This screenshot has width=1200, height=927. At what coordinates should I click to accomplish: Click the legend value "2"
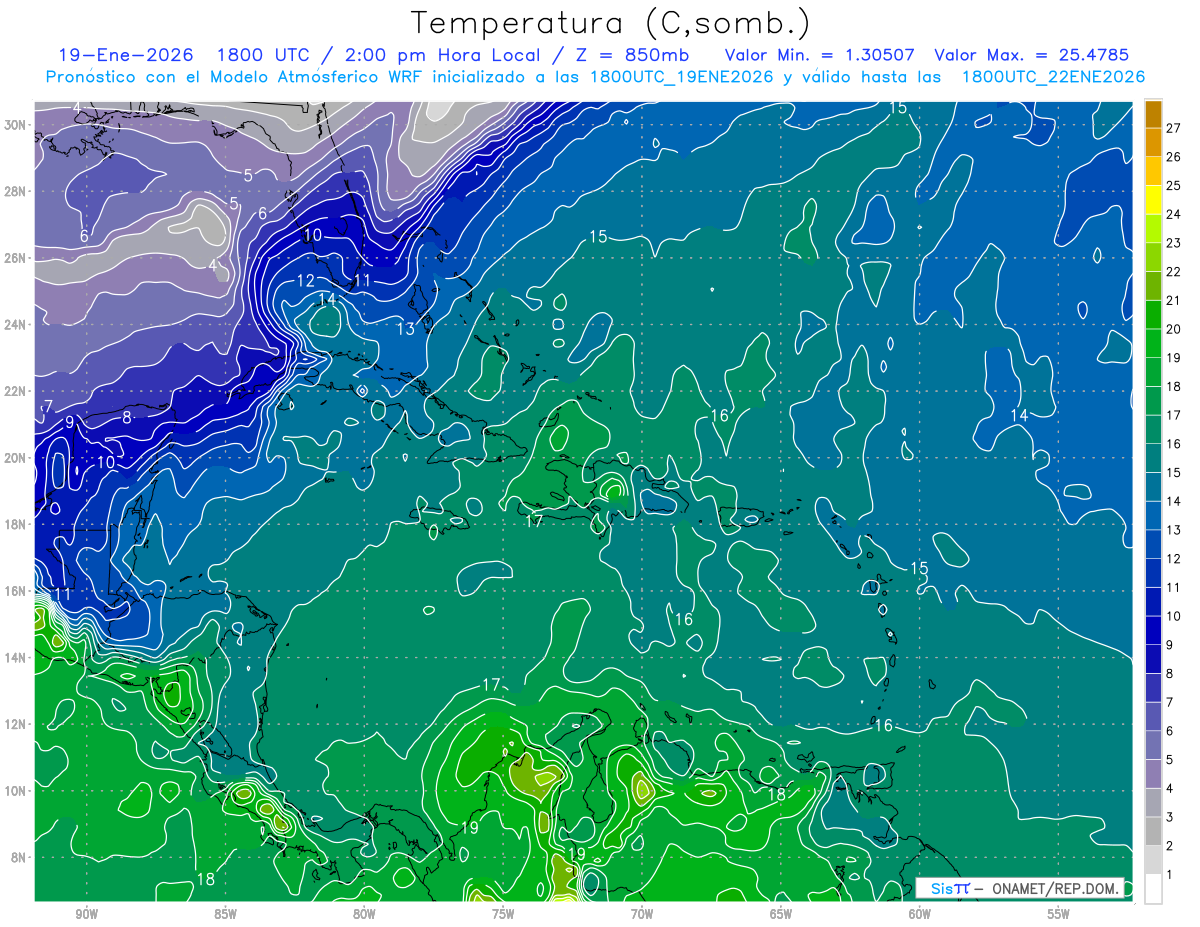pos(1170,846)
